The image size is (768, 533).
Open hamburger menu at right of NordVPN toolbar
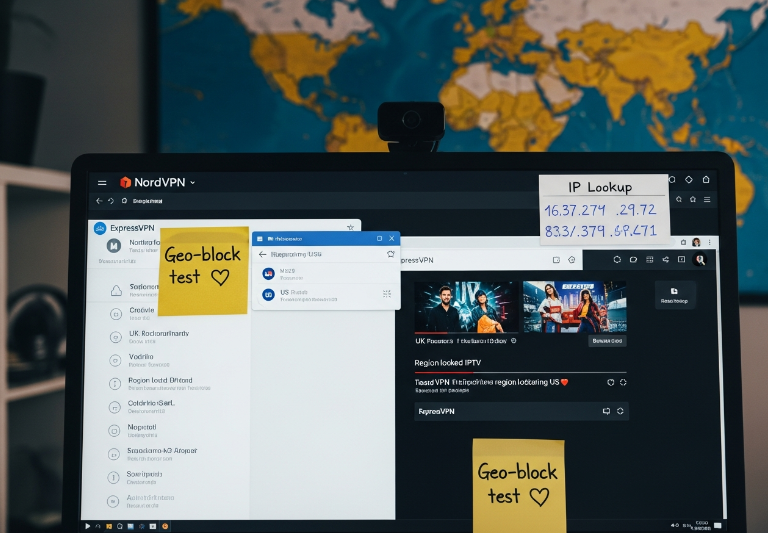coord(707,199)
